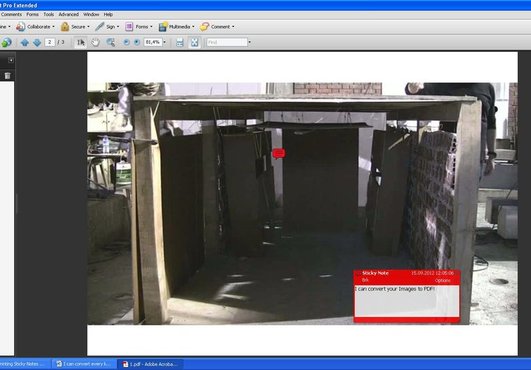Go to the previous page with up arrow

24,42
